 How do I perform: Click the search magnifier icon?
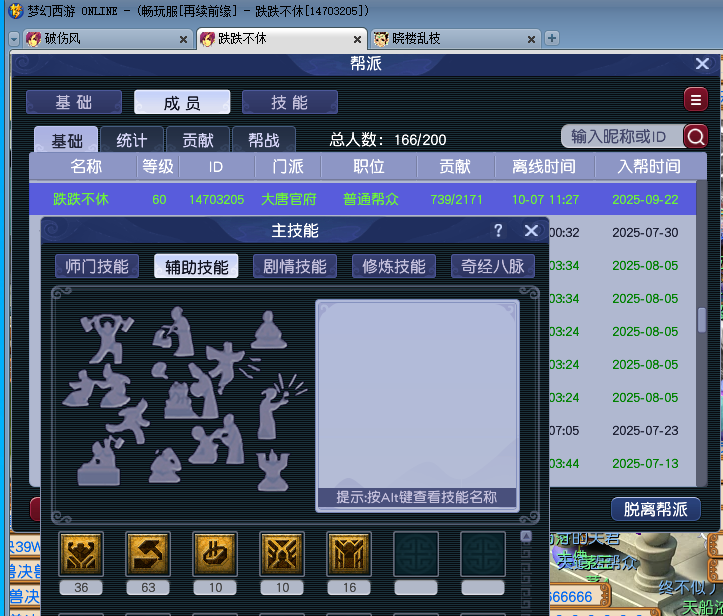696,136
